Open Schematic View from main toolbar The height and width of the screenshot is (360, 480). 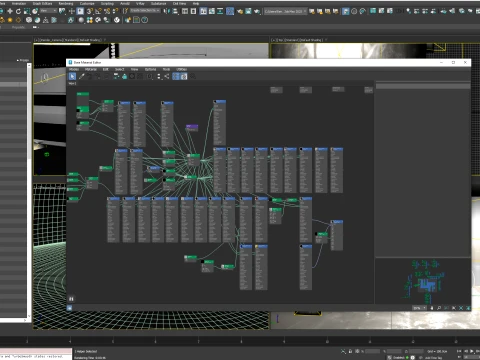coord(220,11)
